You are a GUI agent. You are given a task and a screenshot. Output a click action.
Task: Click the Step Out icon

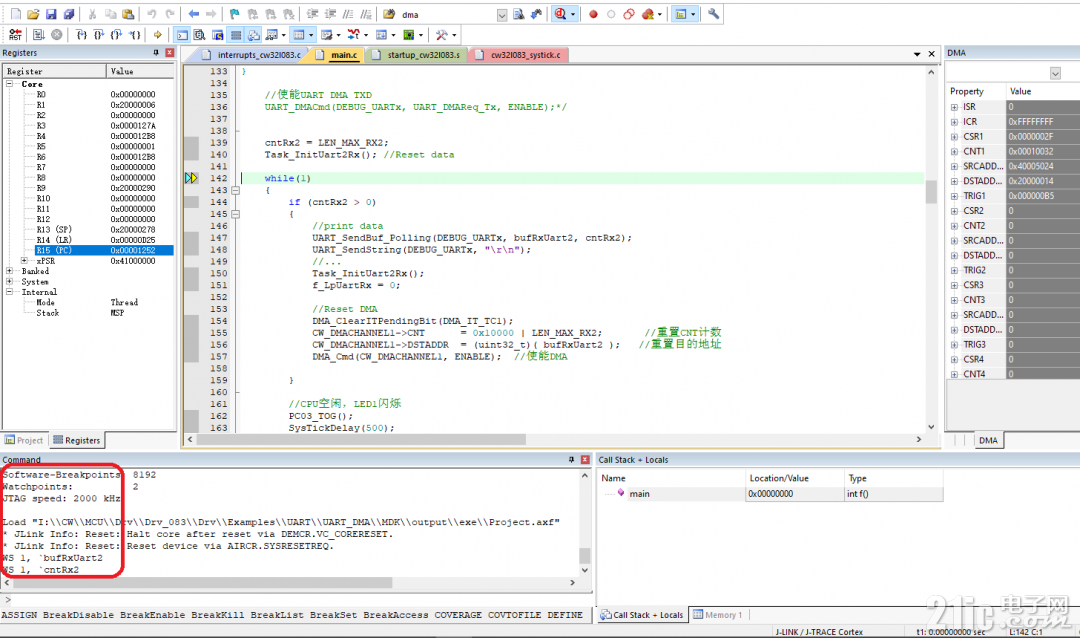point(116,34)
